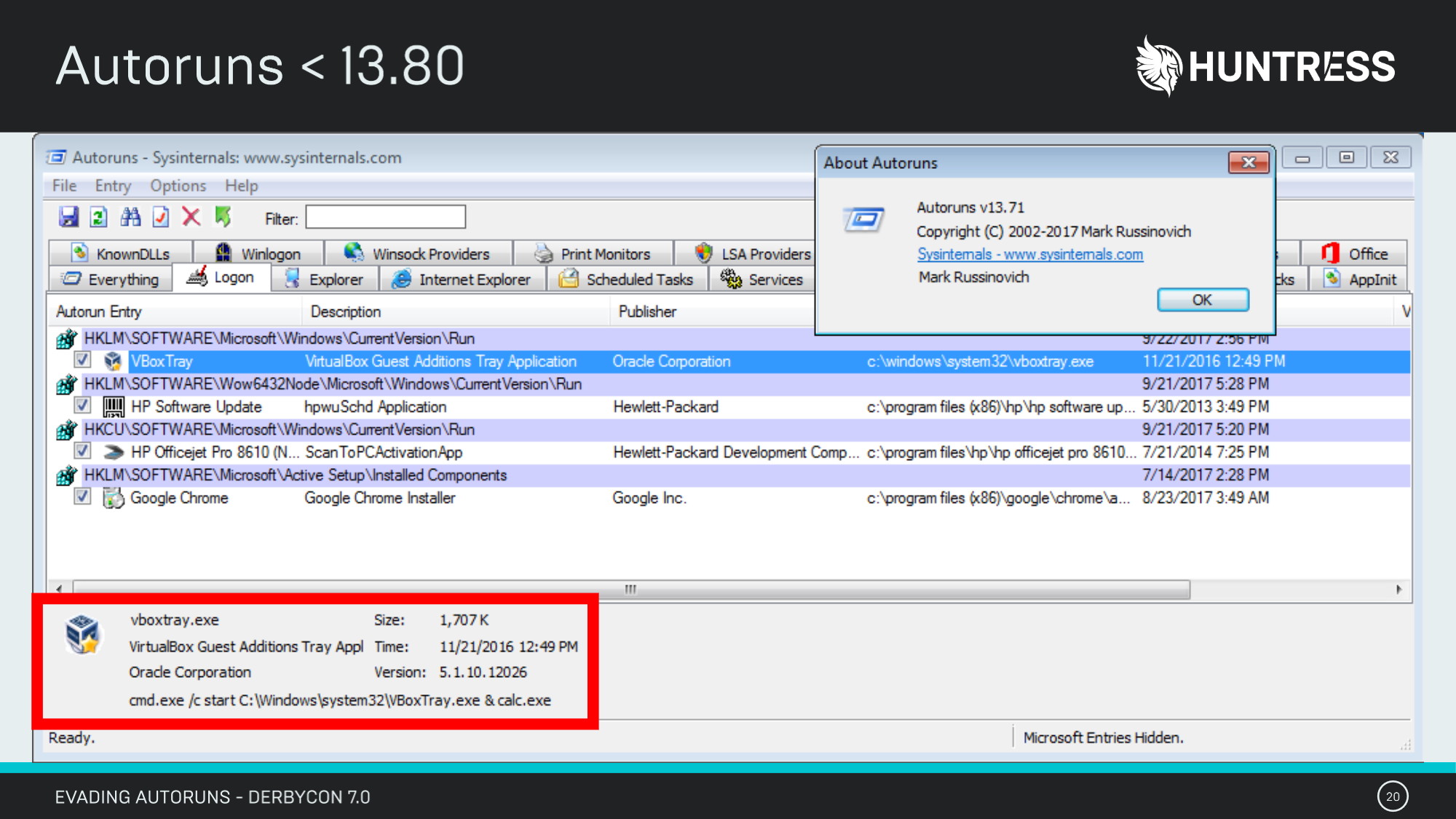1456x819 pixels.
Task: Sort by the Publisher column header
Action: [713, 312]
